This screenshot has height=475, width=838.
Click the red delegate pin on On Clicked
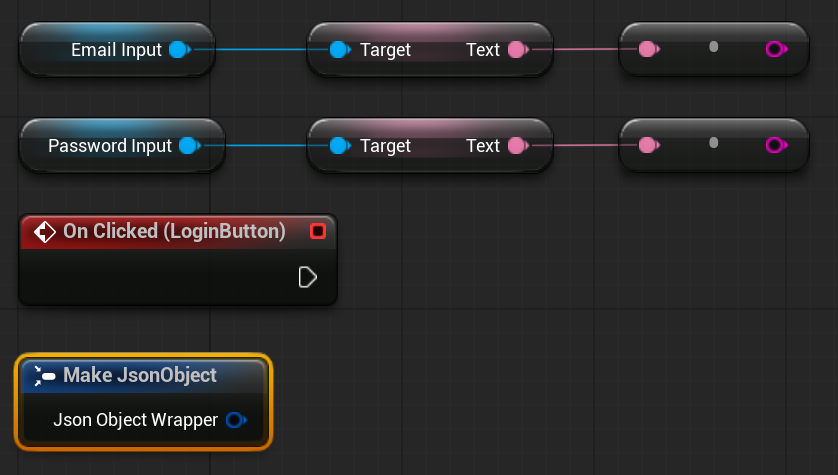[318, 231]
